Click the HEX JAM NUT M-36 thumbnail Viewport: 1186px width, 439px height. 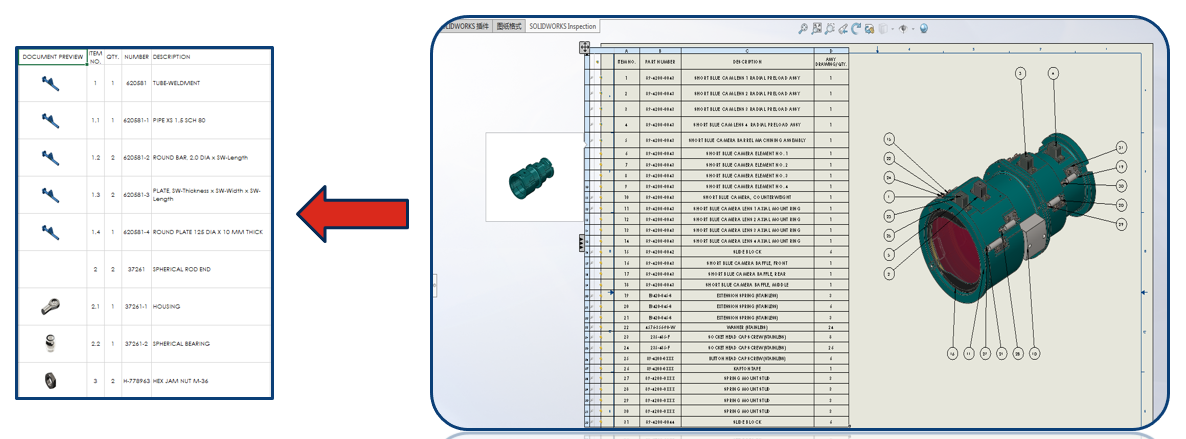pyautogui.click(x=50, y=380)
